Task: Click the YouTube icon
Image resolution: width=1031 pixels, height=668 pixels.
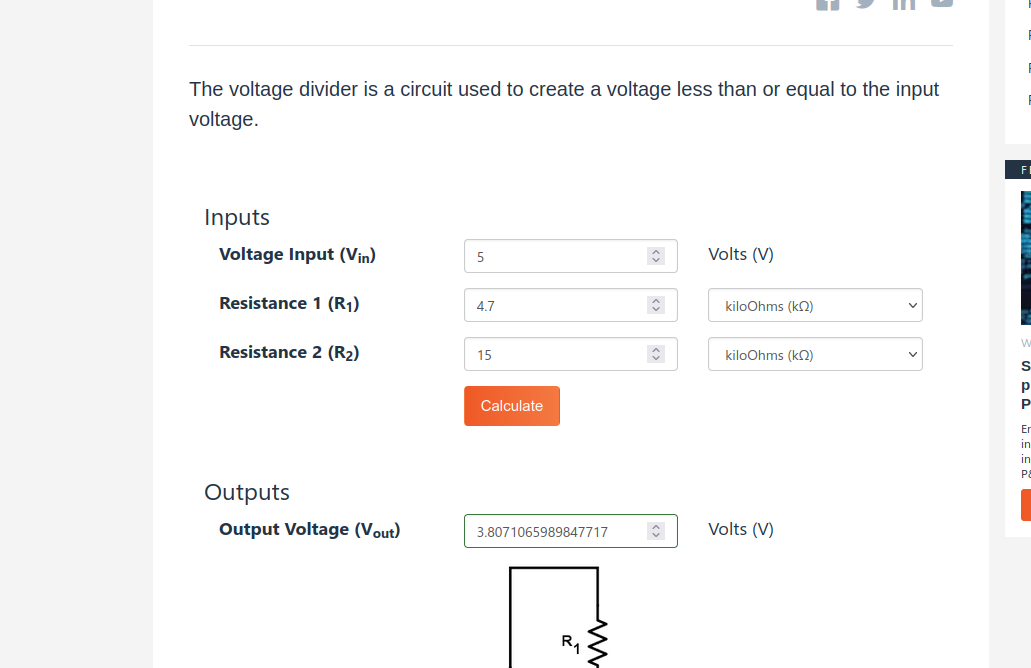Action: 942,4
